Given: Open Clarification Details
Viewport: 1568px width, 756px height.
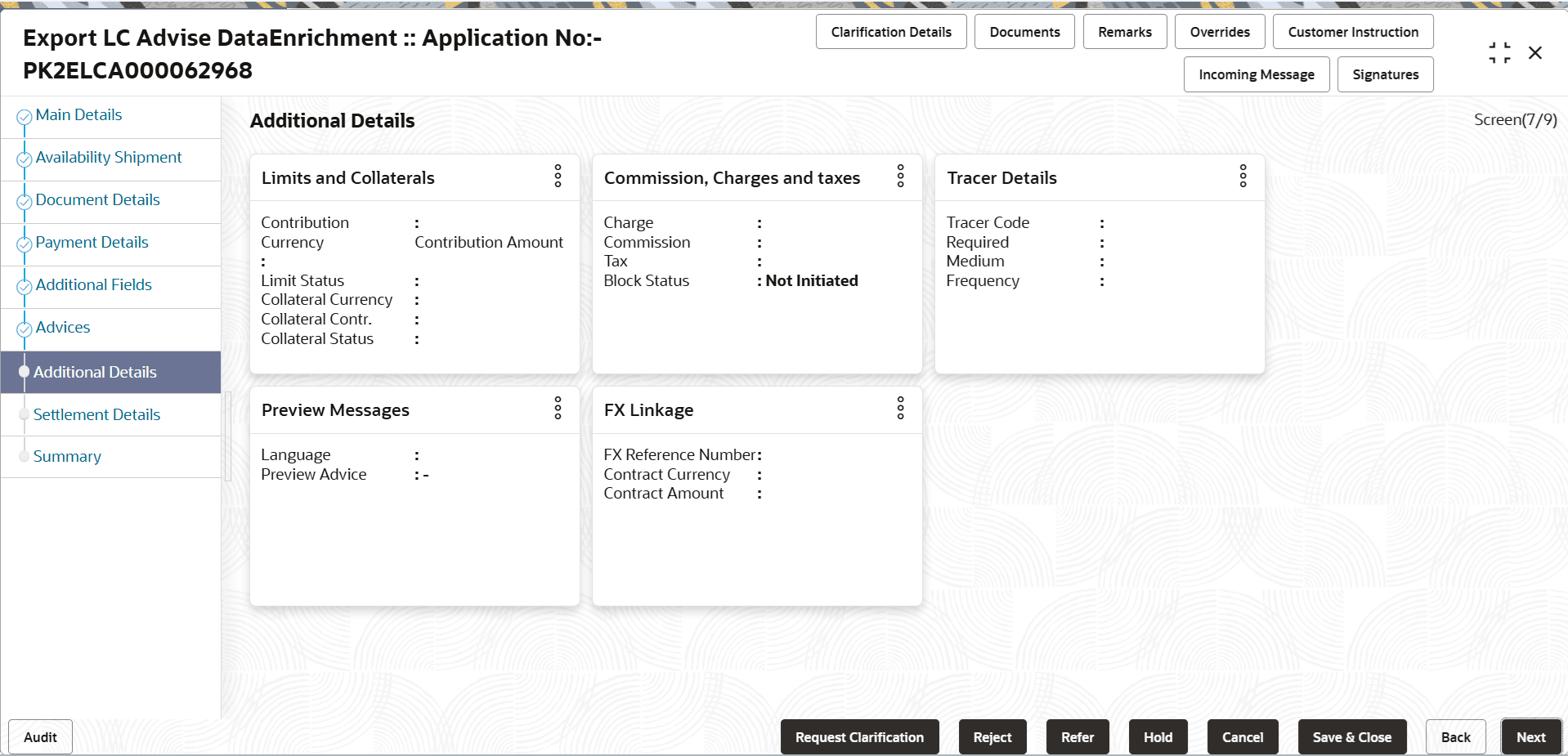Looking at the screenshot, I should pyautogui.click(x=891, y=32).
